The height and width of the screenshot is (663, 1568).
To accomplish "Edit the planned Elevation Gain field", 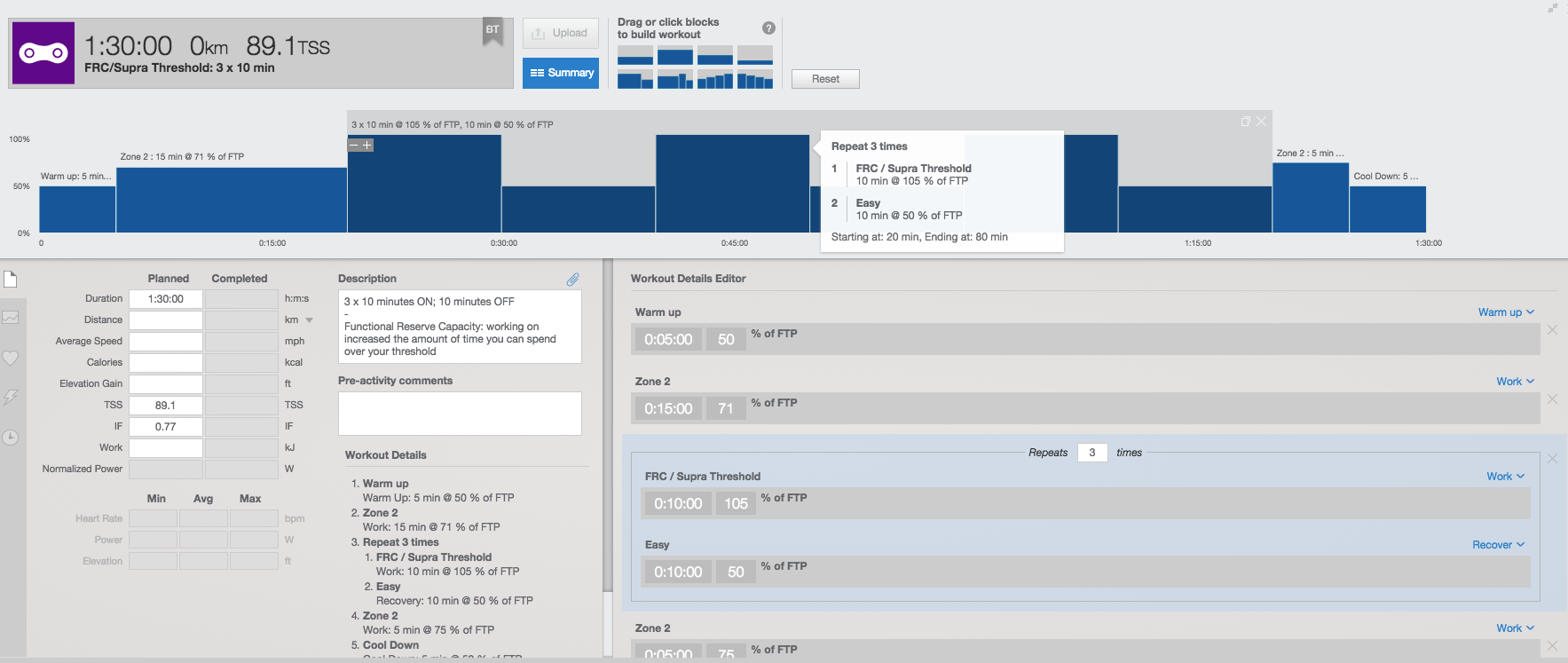I will tap(166, 384).
